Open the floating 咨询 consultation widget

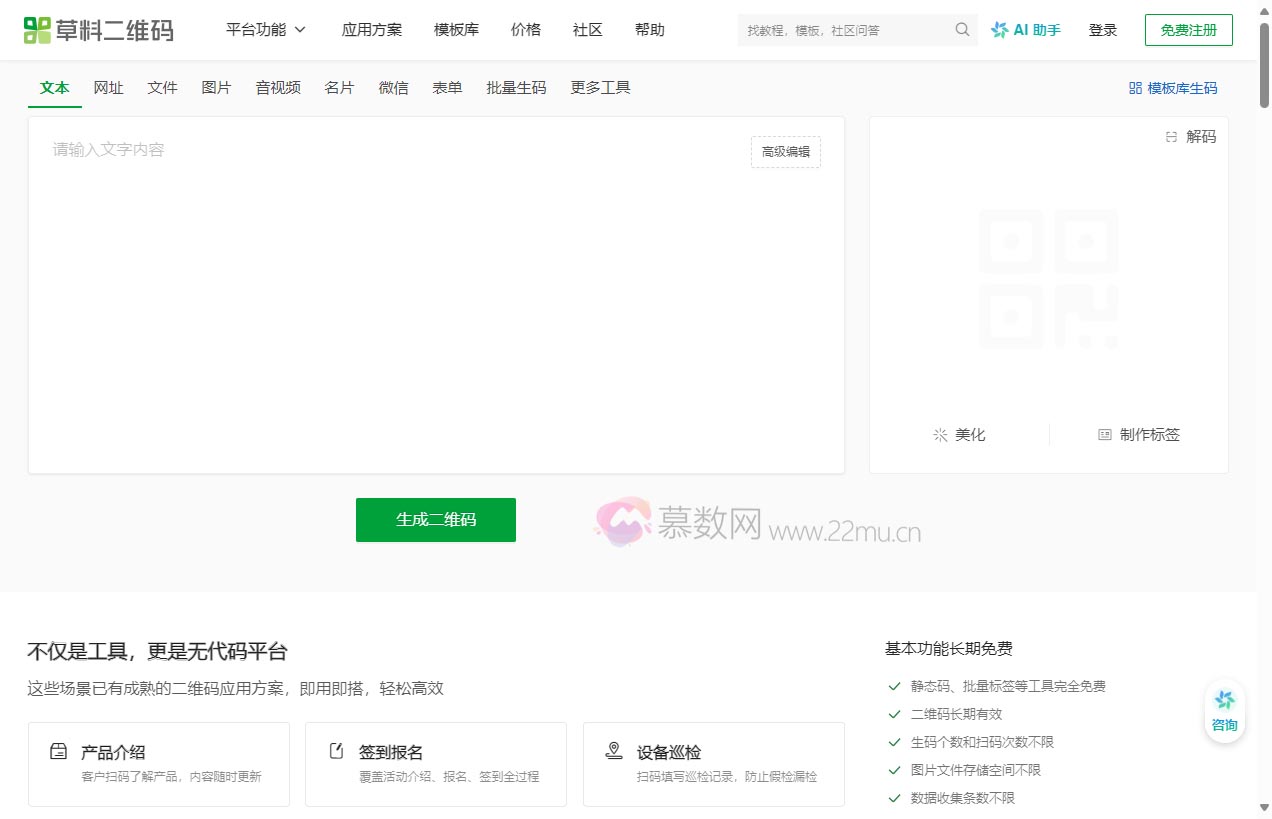tap(1224, 708)
